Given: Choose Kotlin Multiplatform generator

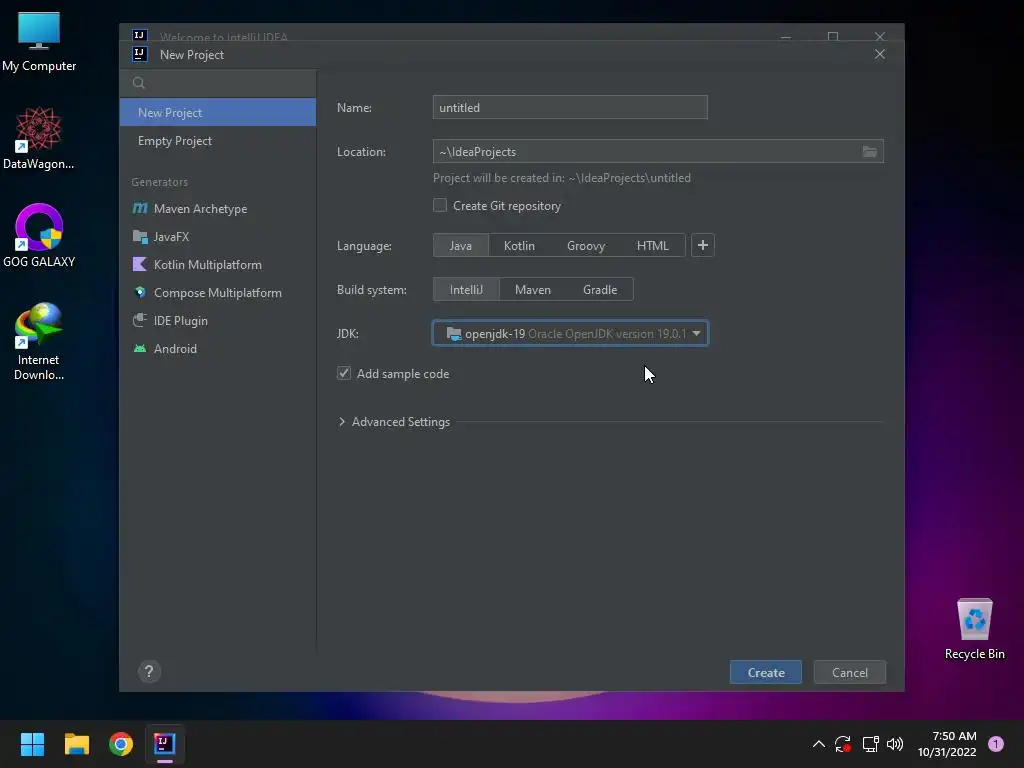Looking at the screenshot, I should [x=217, y=264].
